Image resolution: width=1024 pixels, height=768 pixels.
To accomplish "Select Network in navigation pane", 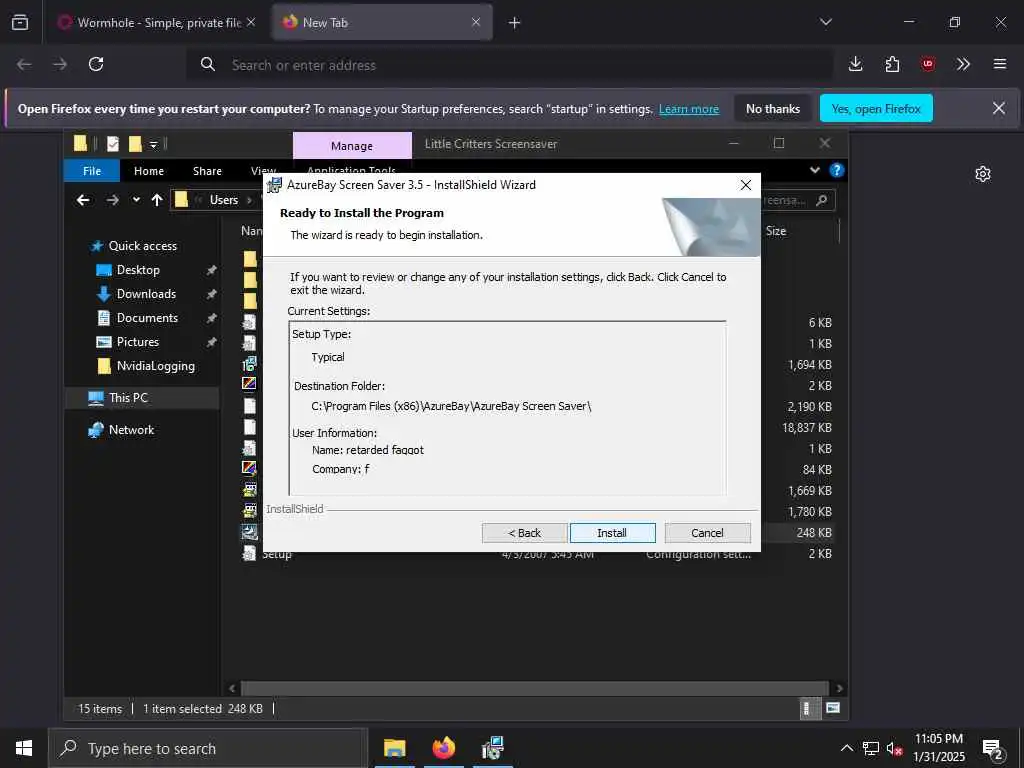I will [x=131, y=430].
